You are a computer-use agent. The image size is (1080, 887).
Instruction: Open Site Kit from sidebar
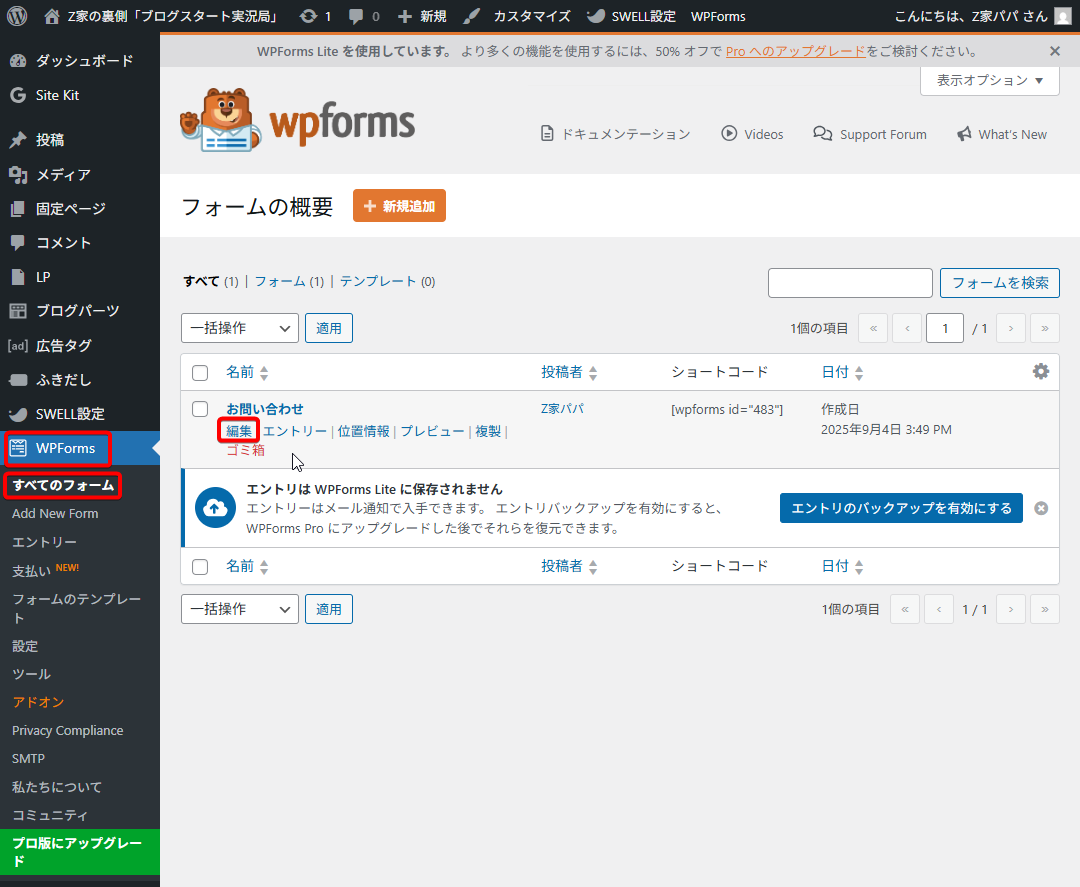tap(57, 95)
